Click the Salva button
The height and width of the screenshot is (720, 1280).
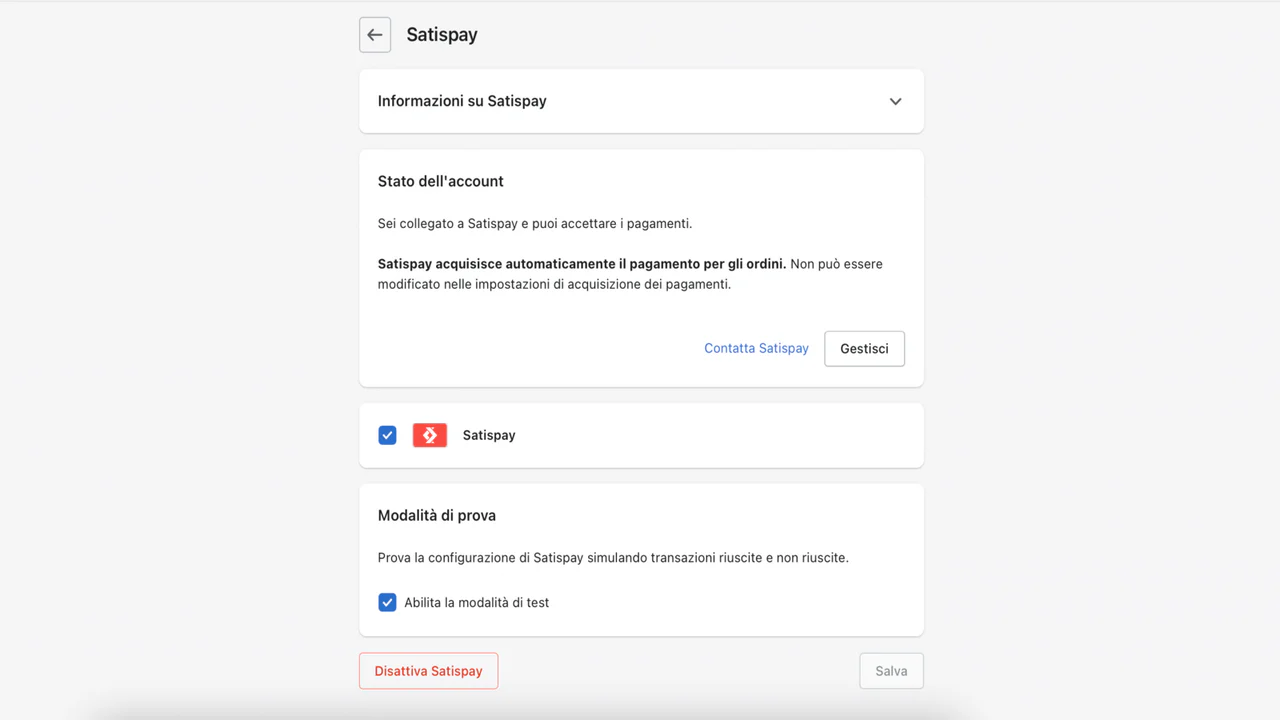click(x=891, y=671)
